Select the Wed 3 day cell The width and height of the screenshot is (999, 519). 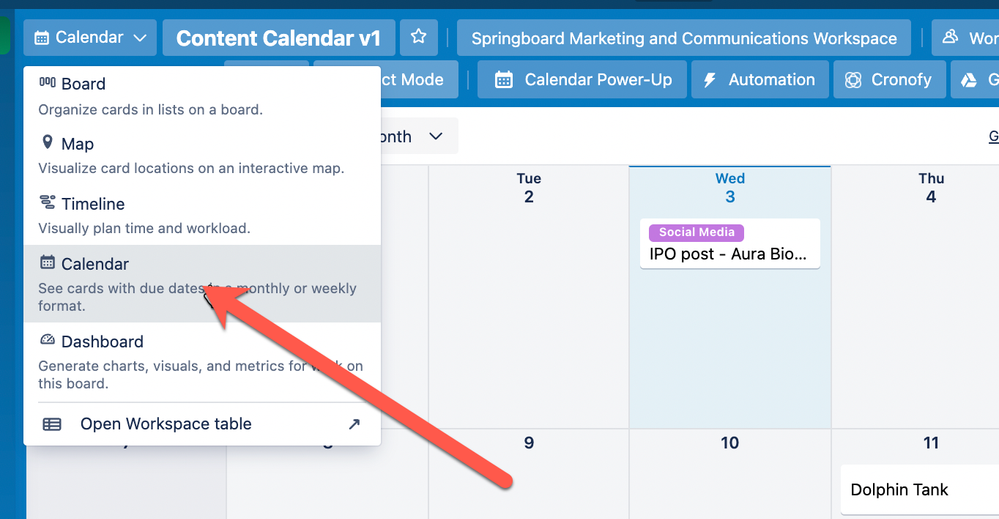click(x=729, y=297)
